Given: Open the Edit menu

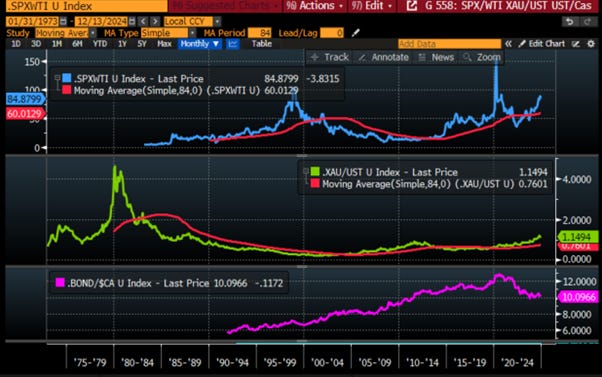Looking at the screenshot, I should coord(372,6).
